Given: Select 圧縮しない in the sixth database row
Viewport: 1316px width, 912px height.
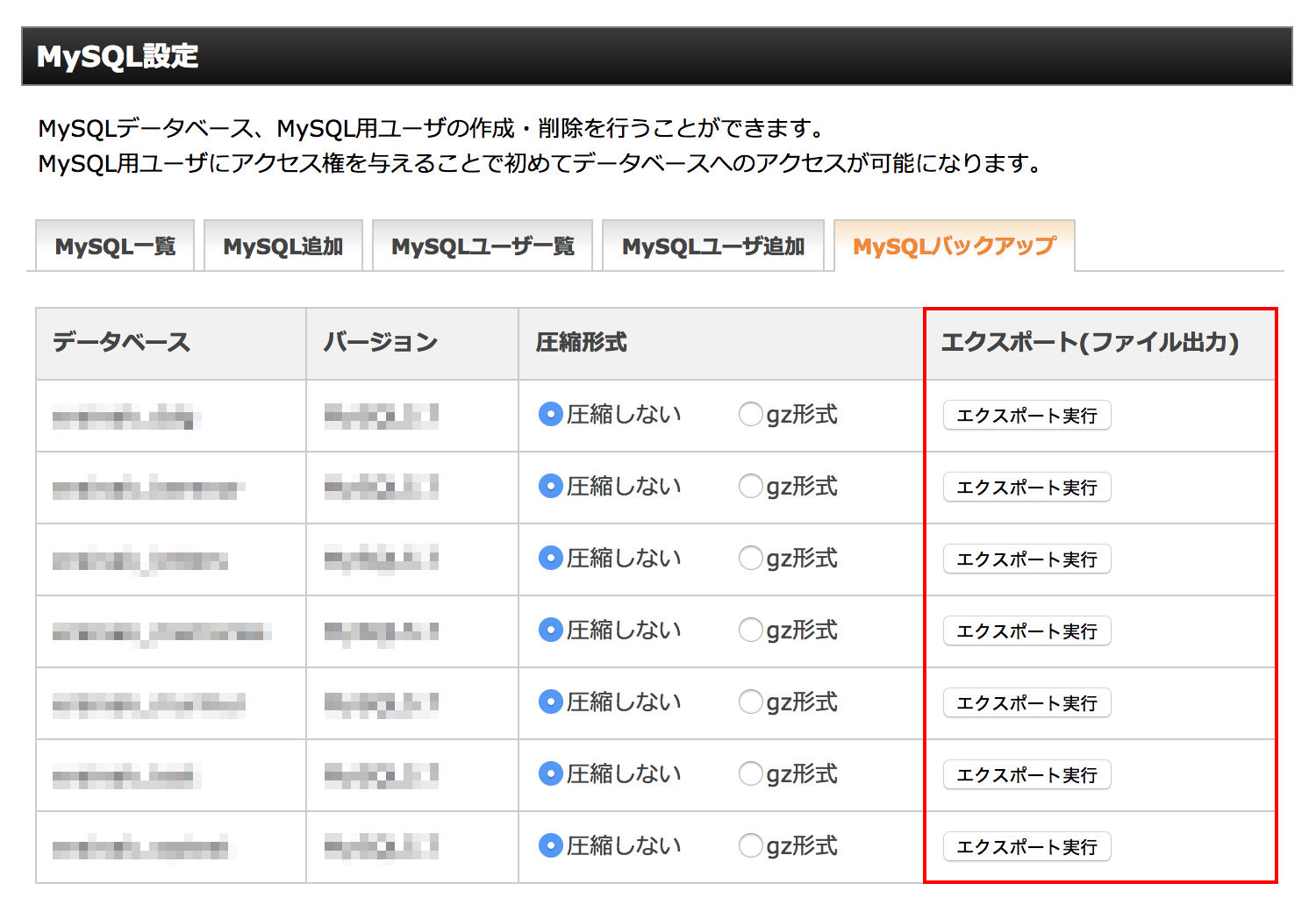Looking at the screenshot, I should [x=550, y=773].
